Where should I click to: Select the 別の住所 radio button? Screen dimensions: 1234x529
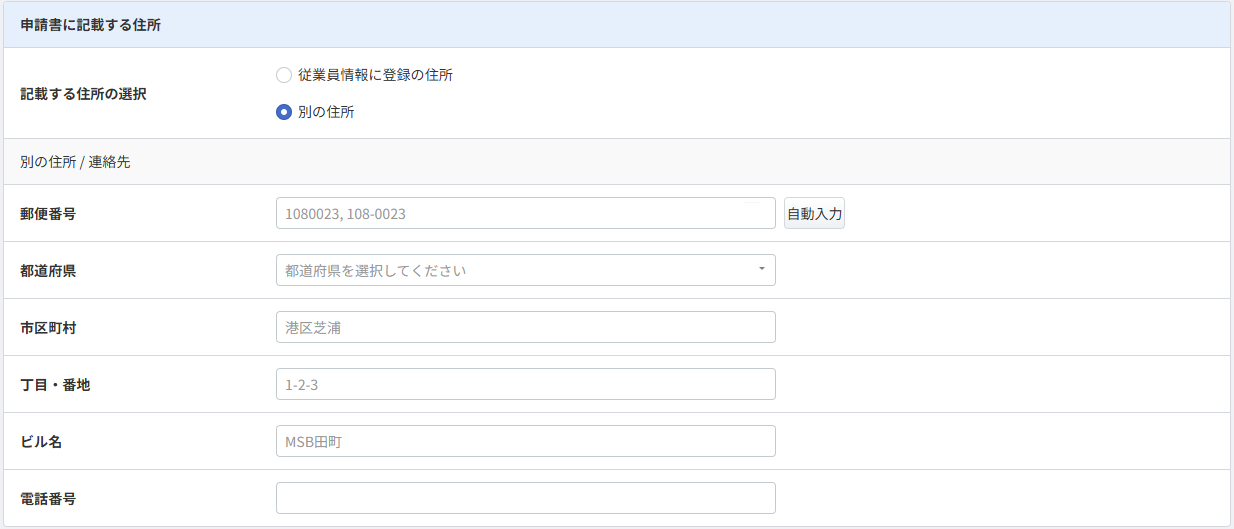[x=284, y=112]
